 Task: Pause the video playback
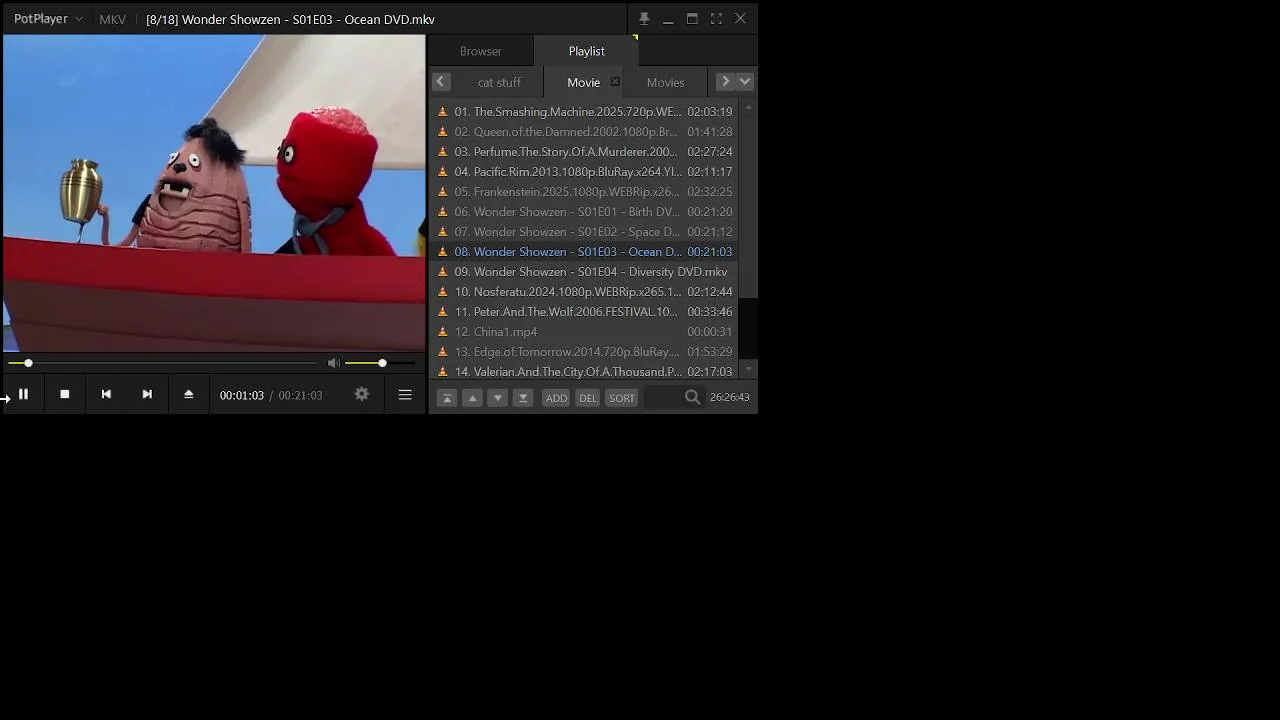[23, 395]
